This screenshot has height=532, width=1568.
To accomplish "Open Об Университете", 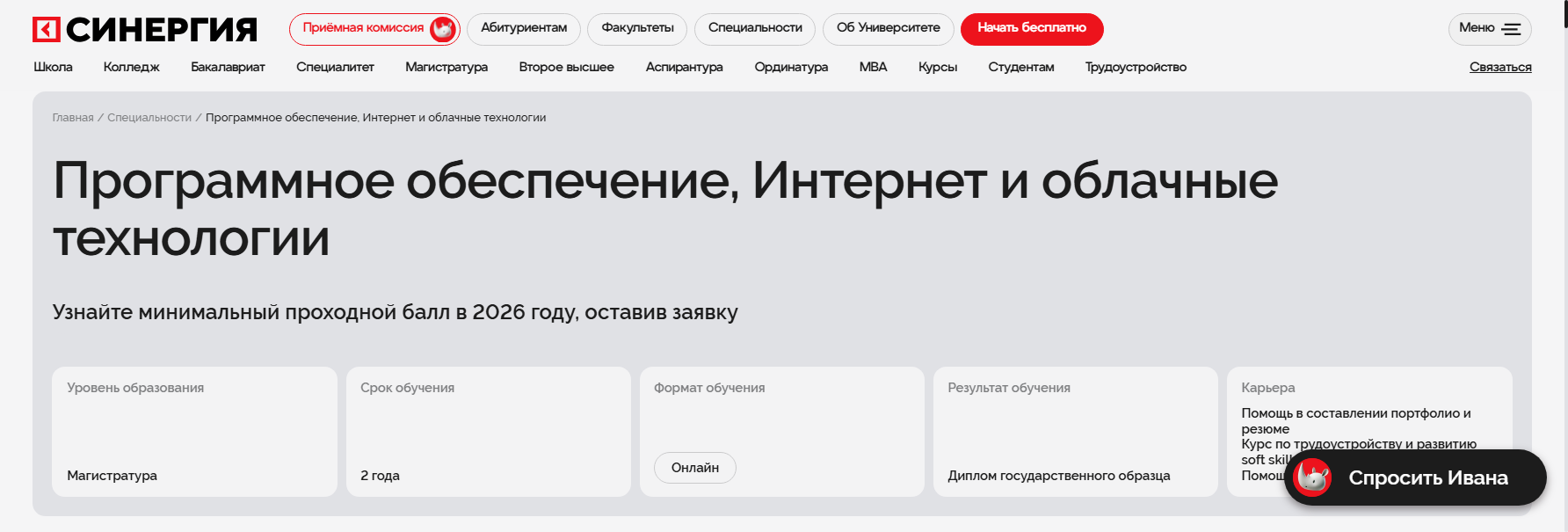I will pyautogui.click(x=888, y=29).
